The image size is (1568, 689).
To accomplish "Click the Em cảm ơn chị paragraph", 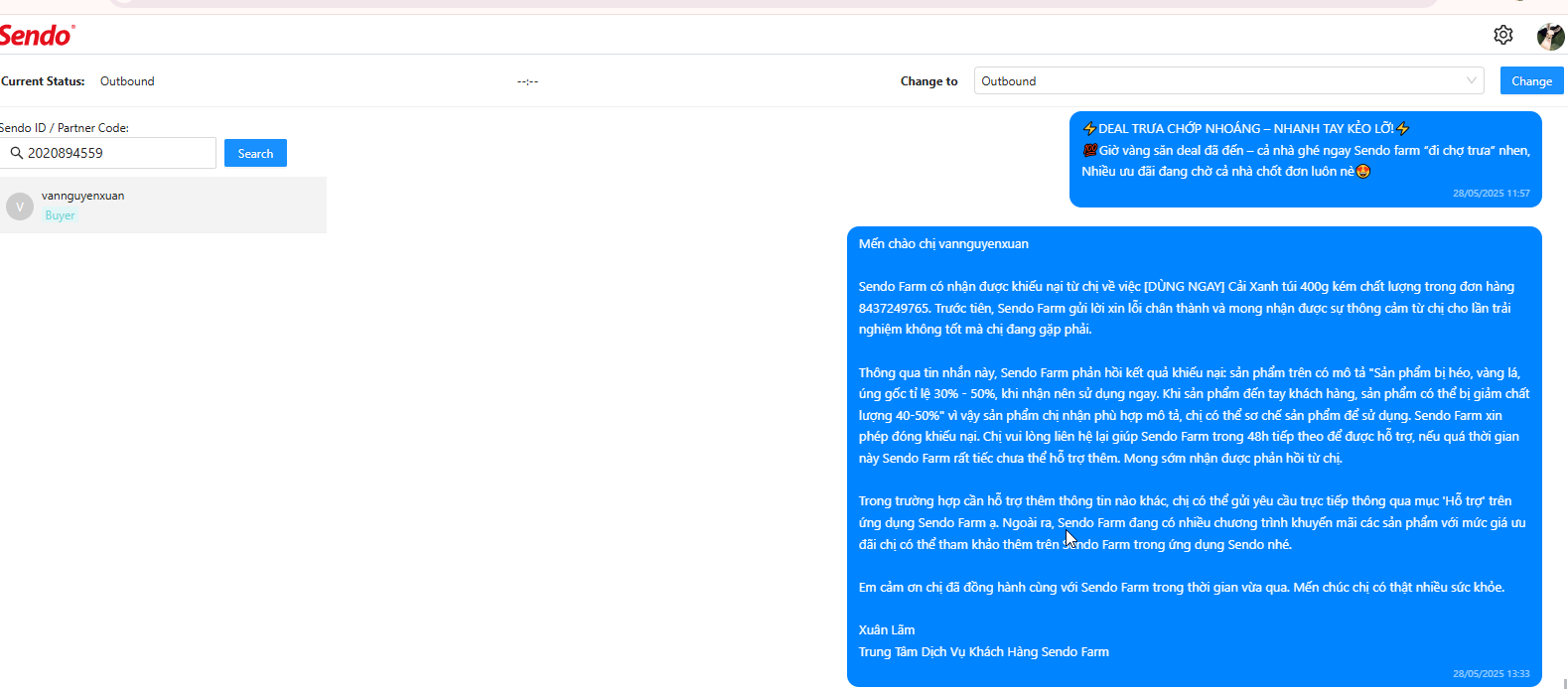I will pyautogui.click(x=1182, y=587).
